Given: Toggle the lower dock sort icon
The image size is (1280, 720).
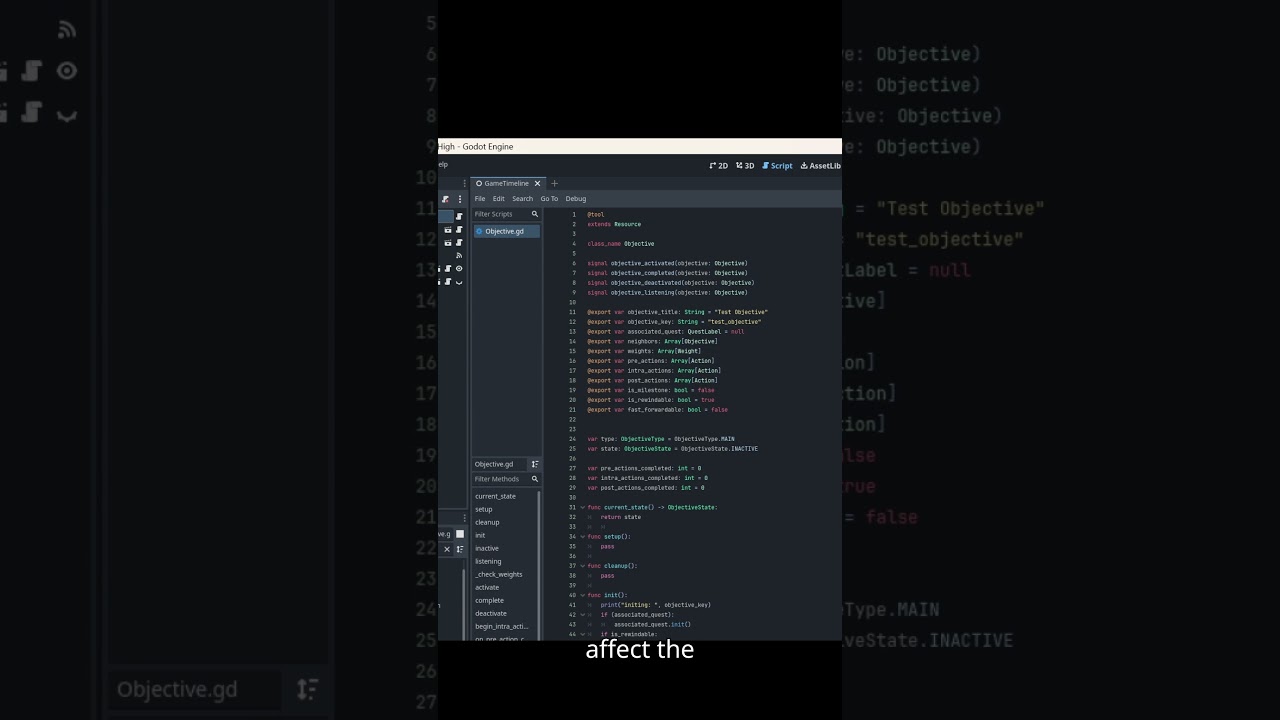Looking at the screenshot, I should [x=460, y=549].
